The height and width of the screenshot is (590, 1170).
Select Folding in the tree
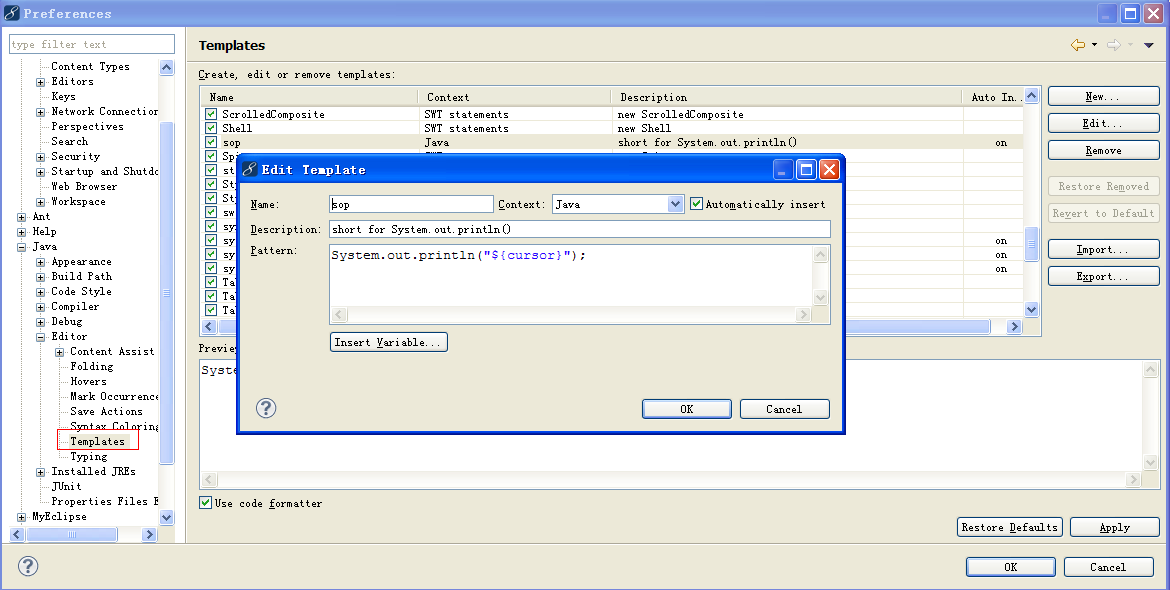92,366
